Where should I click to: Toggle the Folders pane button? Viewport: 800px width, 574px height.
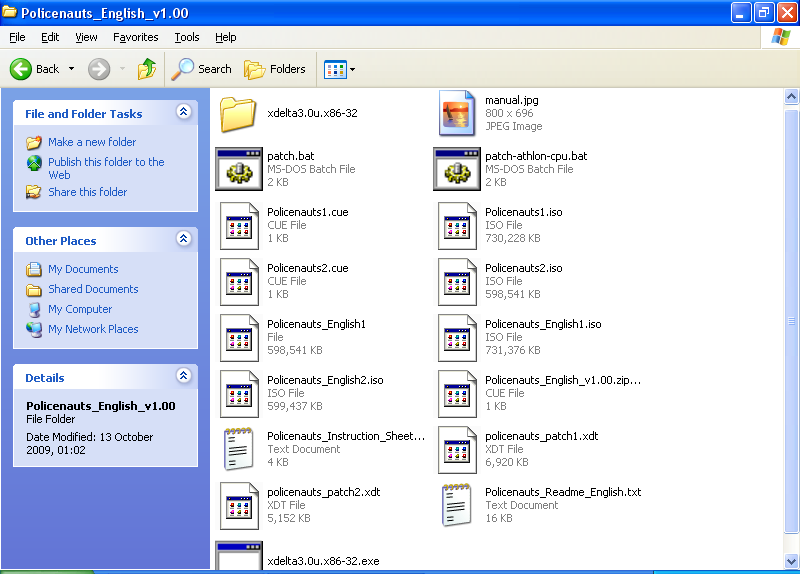pyautogui.click(x=275, y=69)
